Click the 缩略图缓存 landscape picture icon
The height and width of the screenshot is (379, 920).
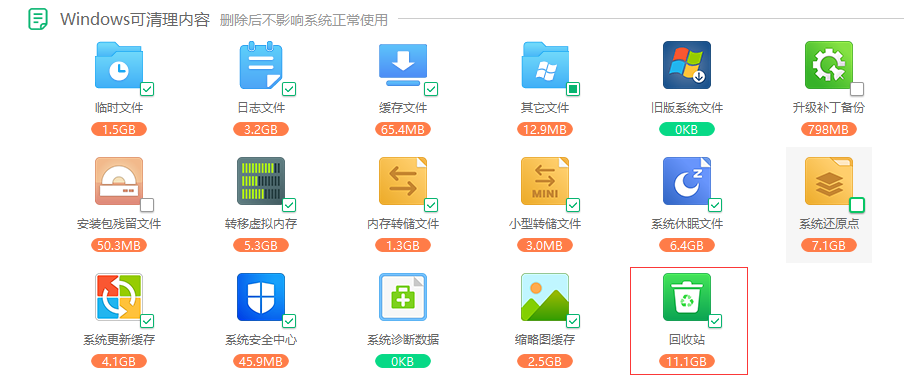(x=546, y=297)
